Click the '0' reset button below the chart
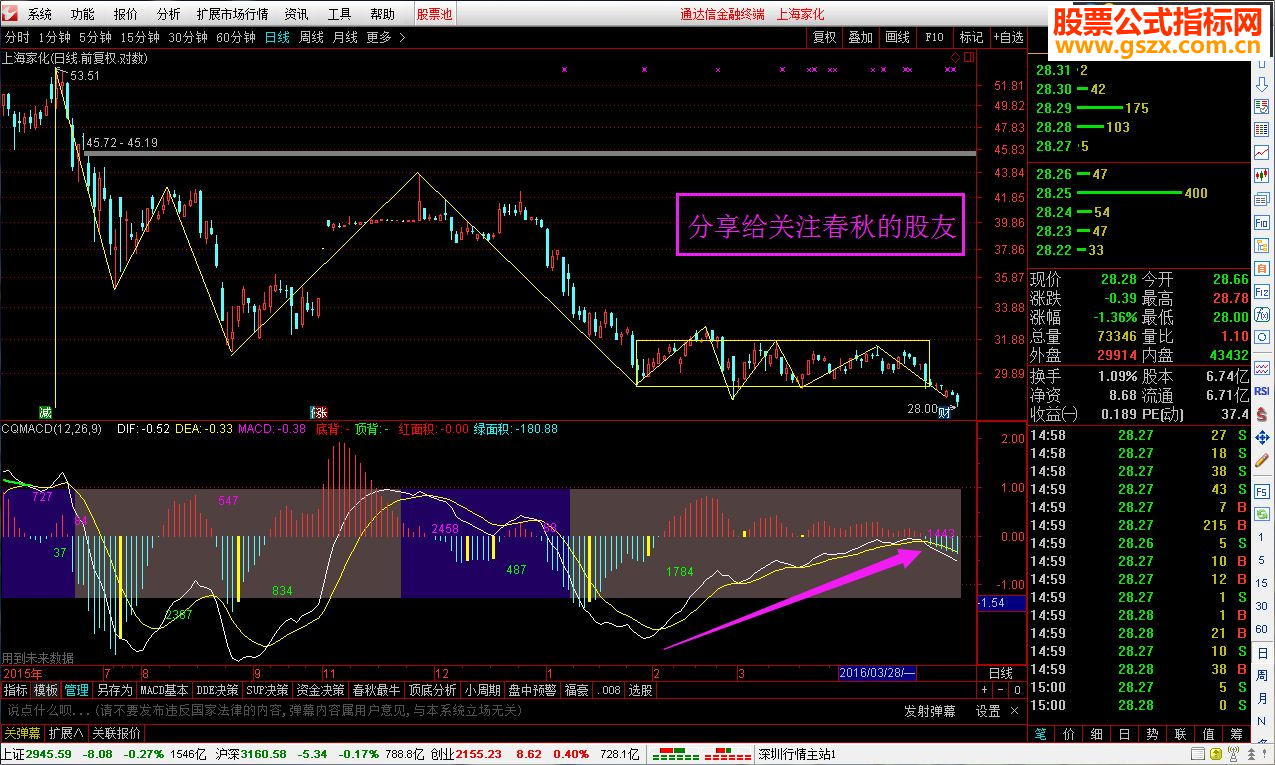1275x765 pixels. [x=1017, y=690]
